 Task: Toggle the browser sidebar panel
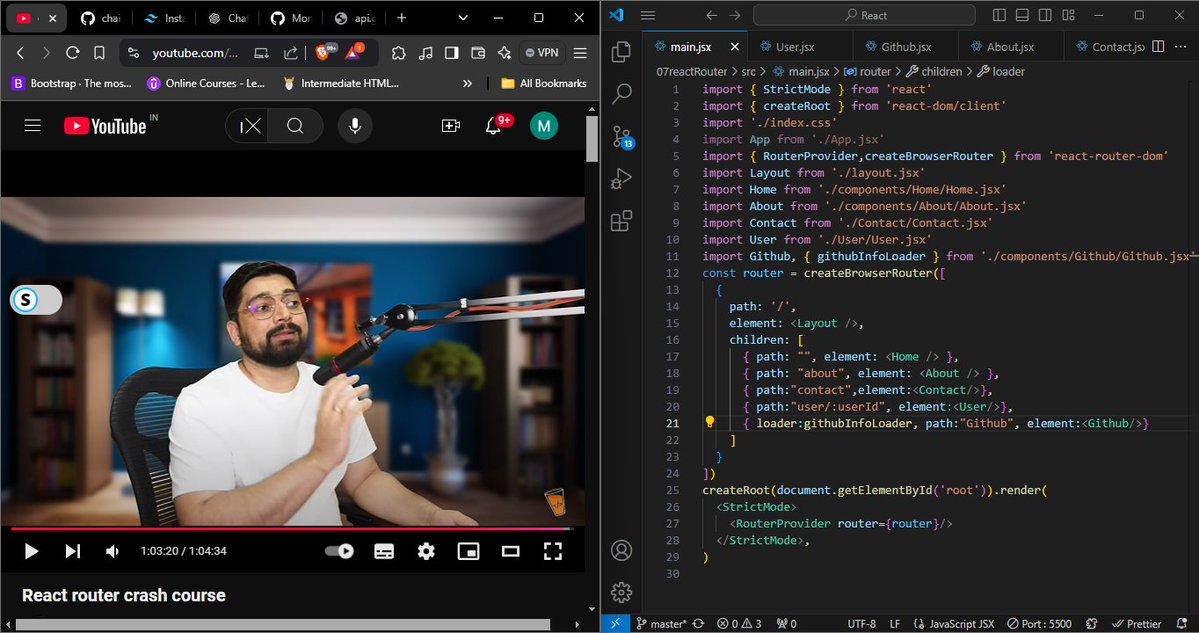[x=452, y=53]
